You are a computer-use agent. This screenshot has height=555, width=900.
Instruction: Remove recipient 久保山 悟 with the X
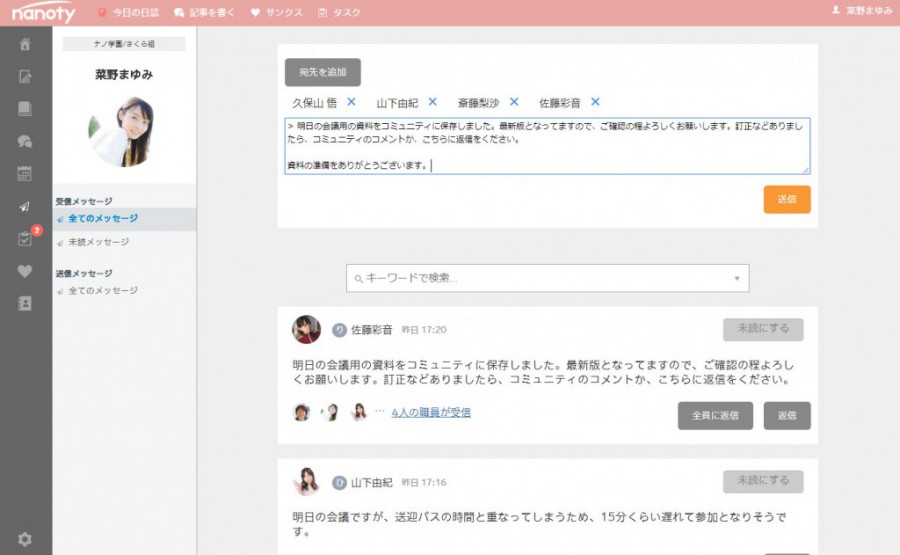tap(351, 102)
